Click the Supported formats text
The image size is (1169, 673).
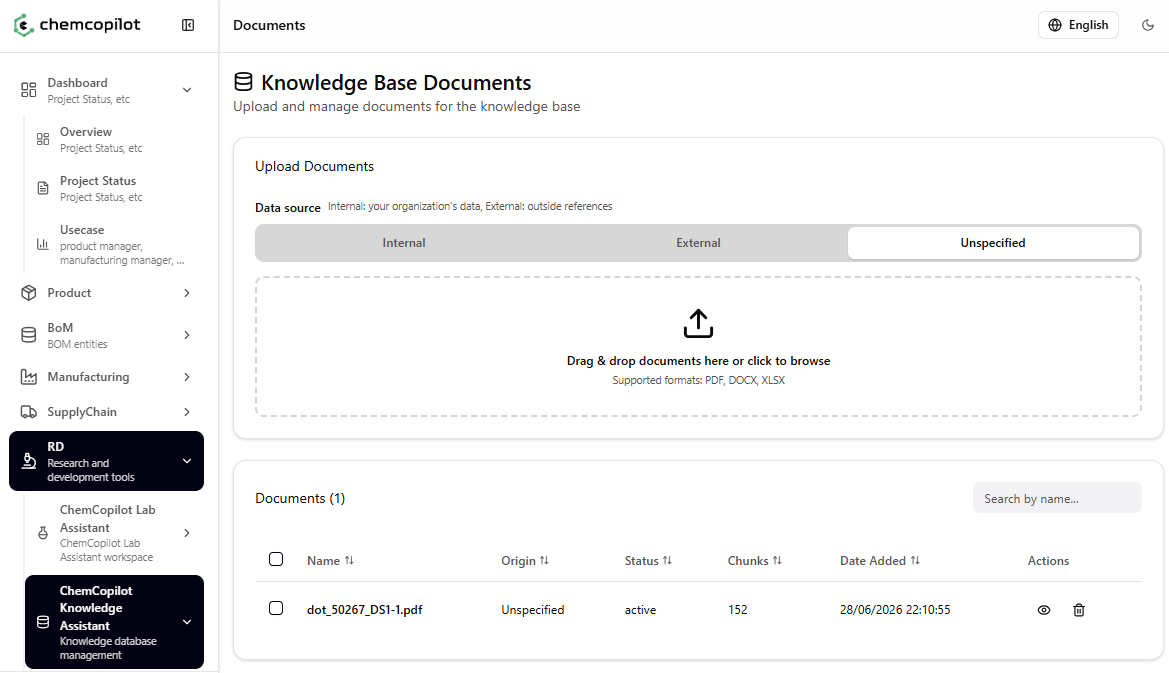pyautogui.click(x=699, y=380)
